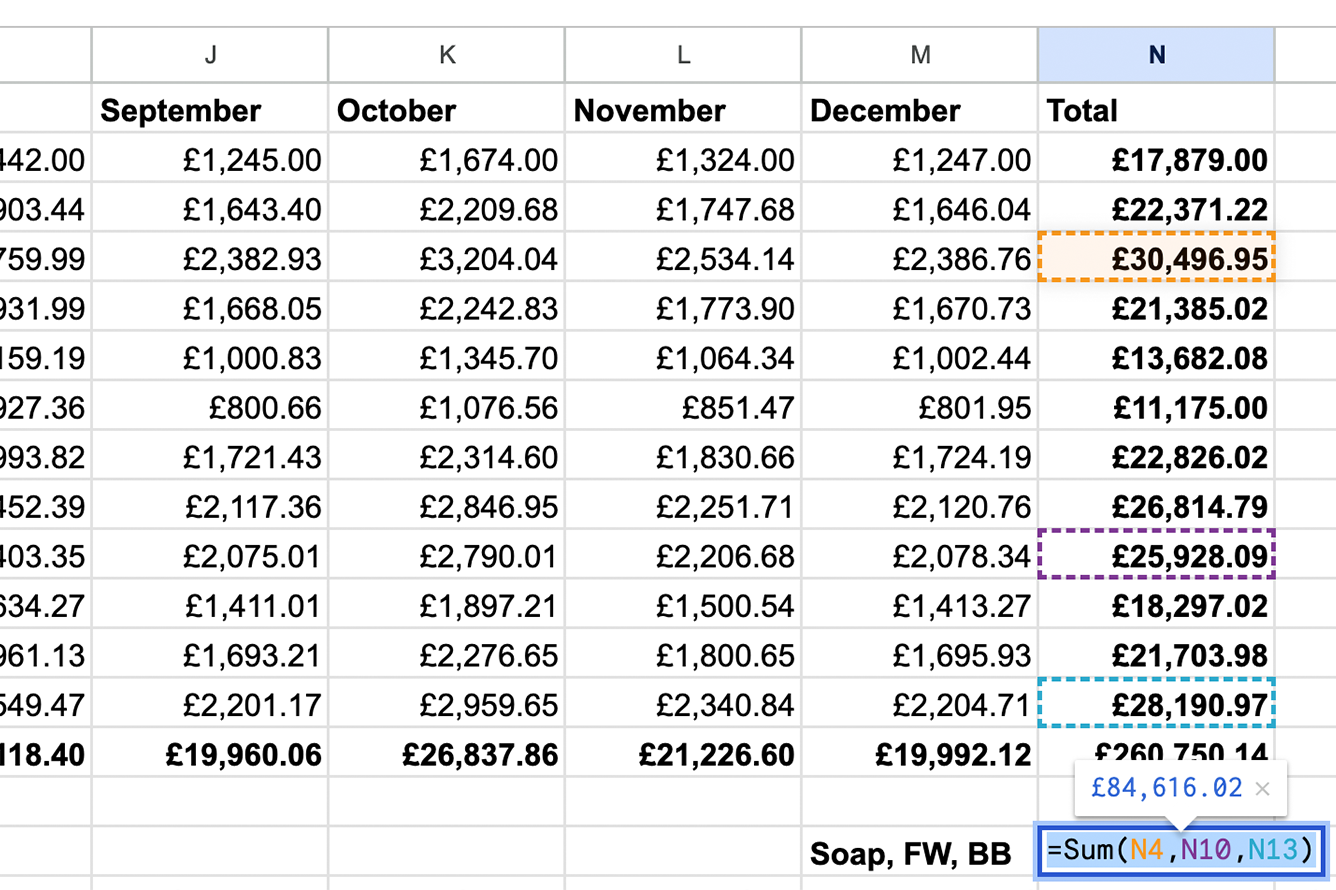Click the December header cell
Viewport: 1336px width, 890px height.
click(918, 110)
